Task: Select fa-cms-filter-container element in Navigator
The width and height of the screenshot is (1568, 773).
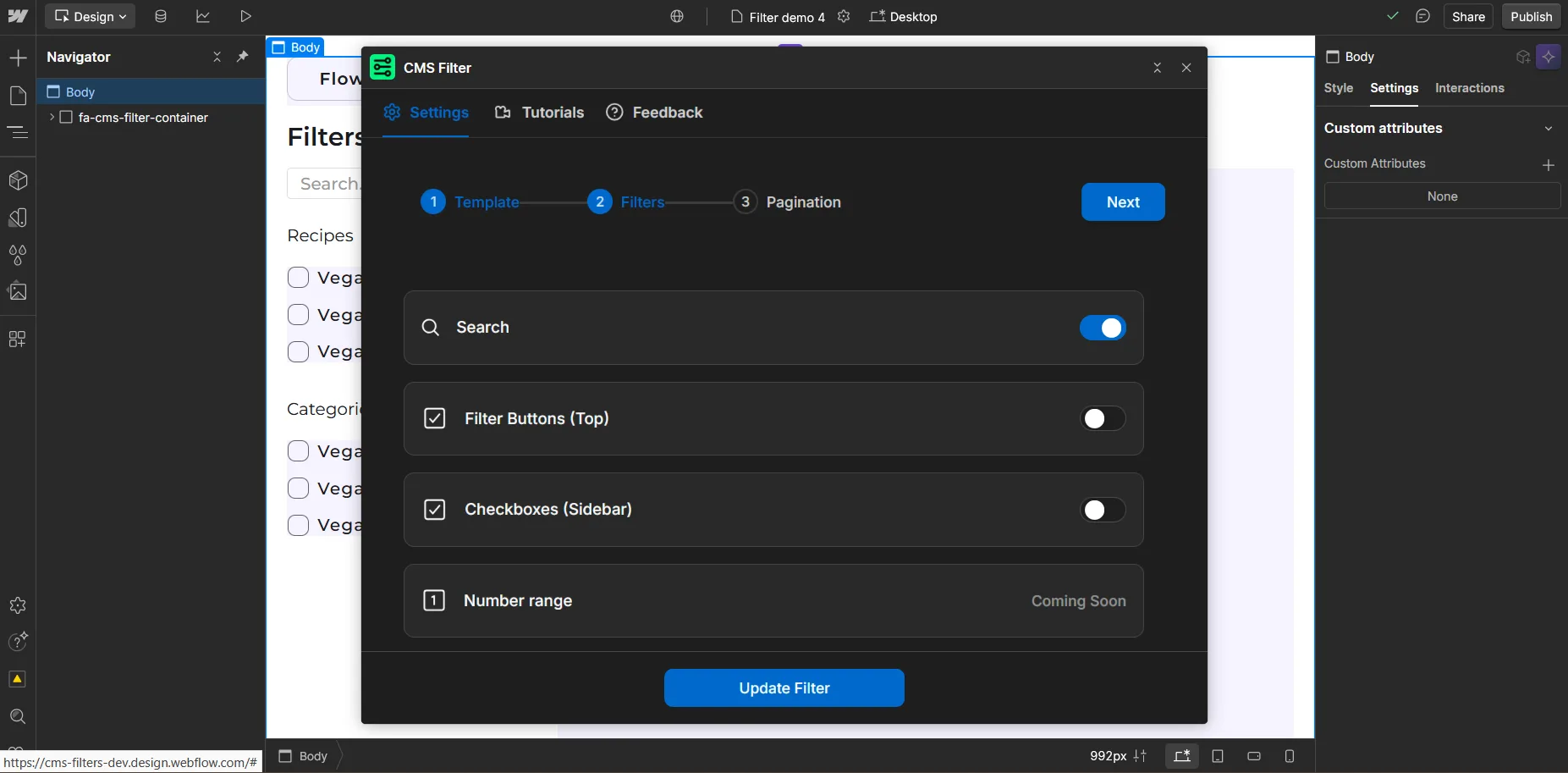Action: [143, 118]
